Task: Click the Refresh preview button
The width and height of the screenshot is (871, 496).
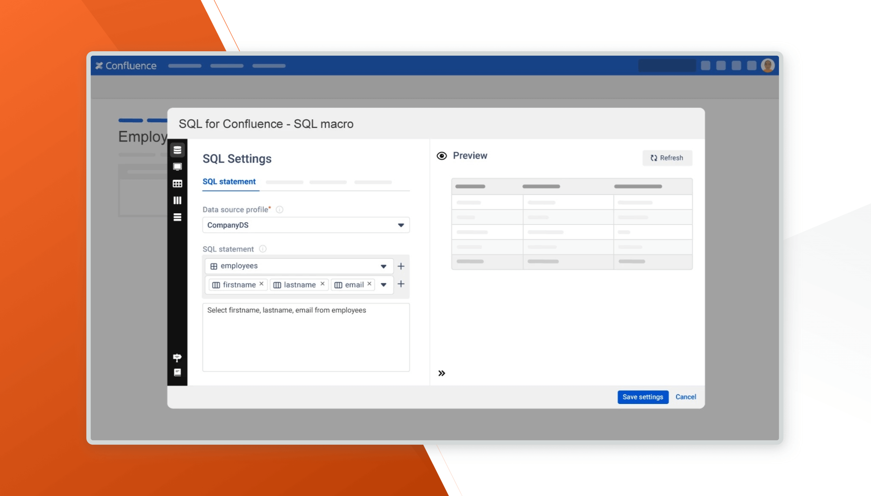Action: pyautogui.click(x=667, y=158)
